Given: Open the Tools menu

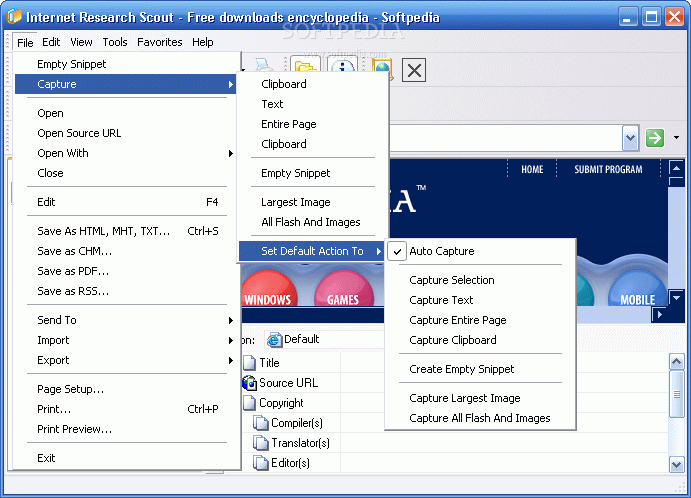Looking at the screenshot, I should click(115, 42).
